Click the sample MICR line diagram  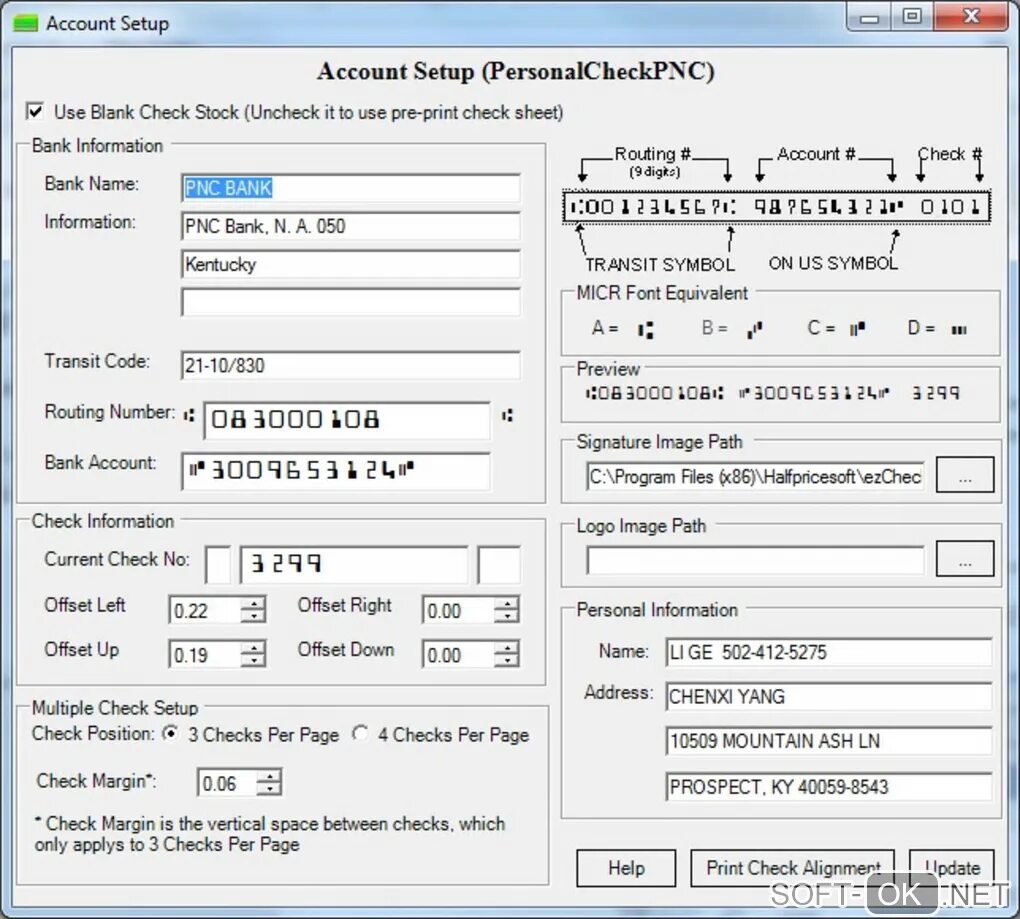tap(777, 207)
